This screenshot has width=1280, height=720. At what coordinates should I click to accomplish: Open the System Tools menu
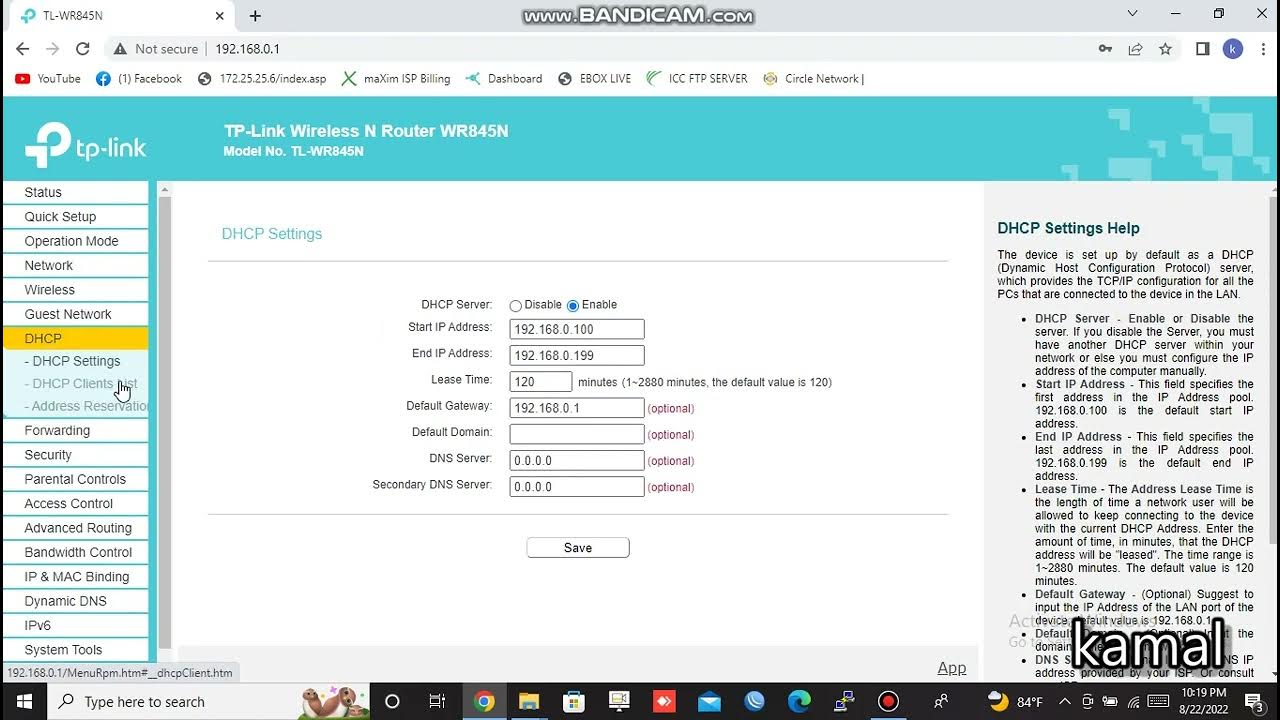pyautogui.click(x=75, y=649)
